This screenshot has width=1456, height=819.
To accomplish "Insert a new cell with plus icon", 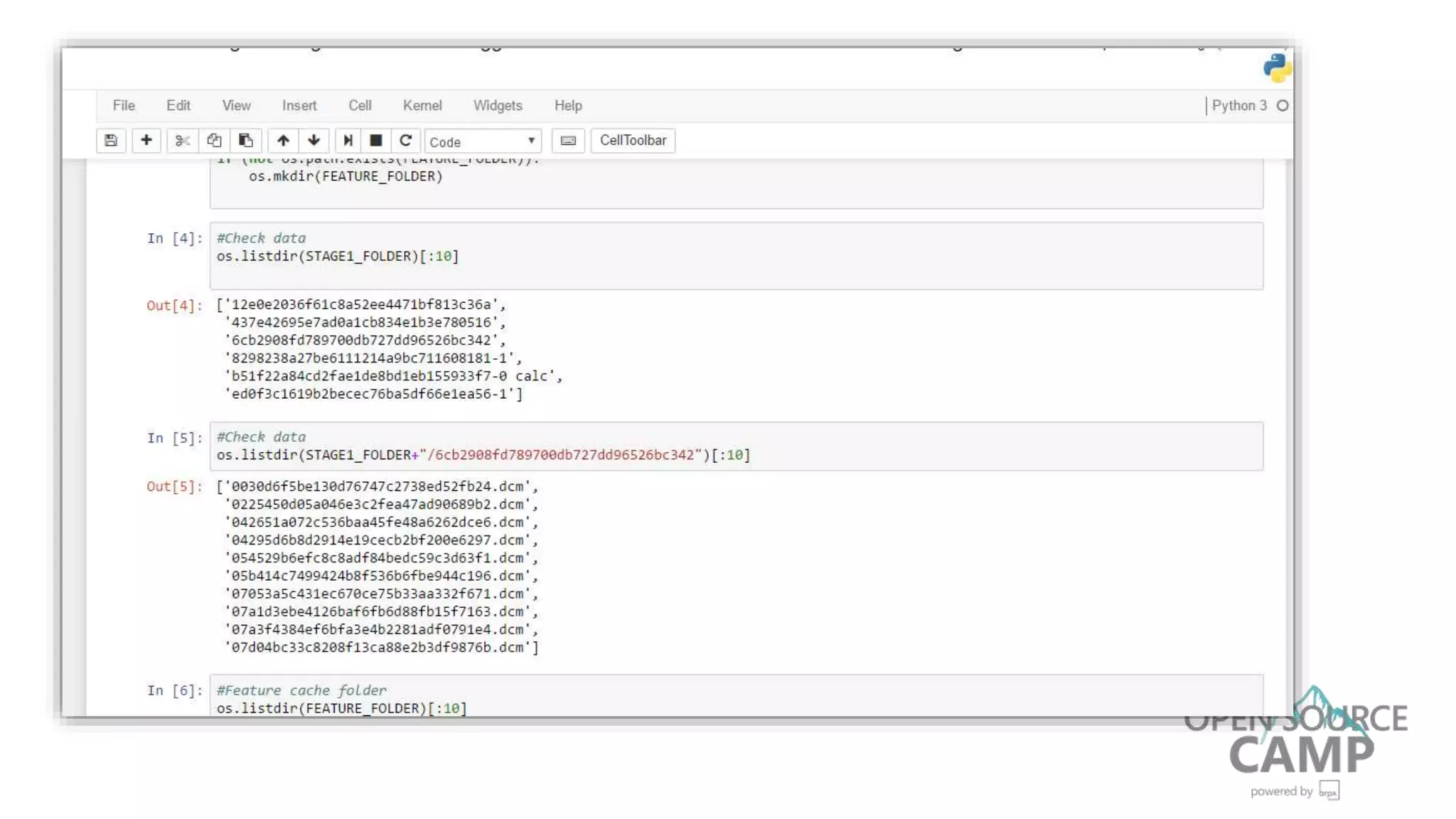I will (x=146, y=141).
